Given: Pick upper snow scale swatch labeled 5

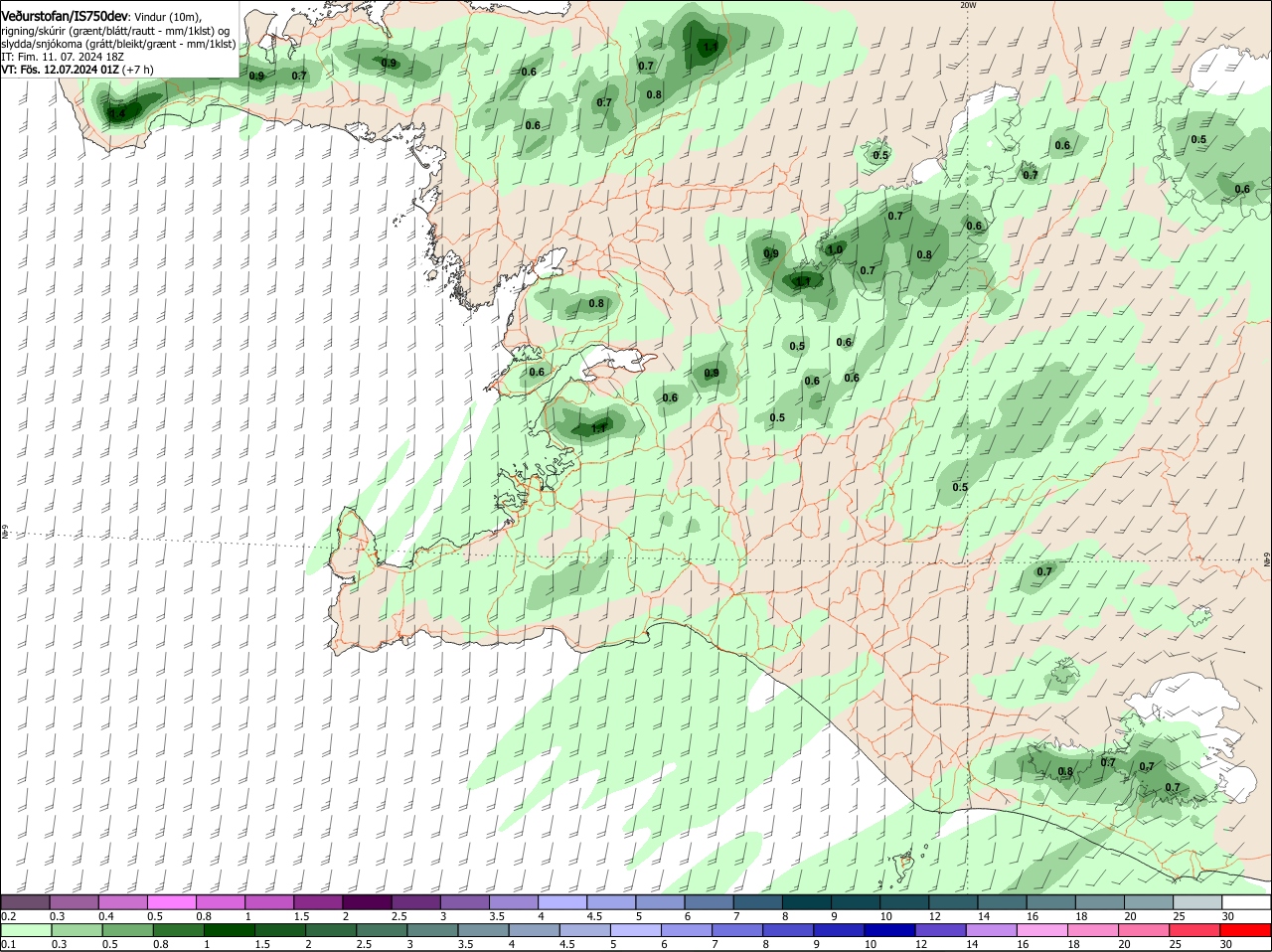Looking at the screenshot, I should [660, 901].
